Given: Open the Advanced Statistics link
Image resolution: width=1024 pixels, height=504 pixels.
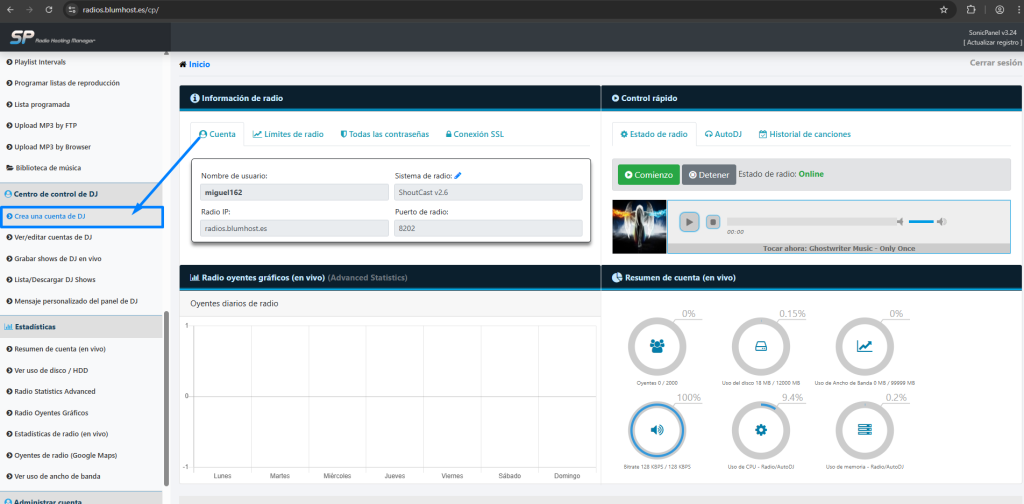Looking at the screenshot, I should click(368, 277).
